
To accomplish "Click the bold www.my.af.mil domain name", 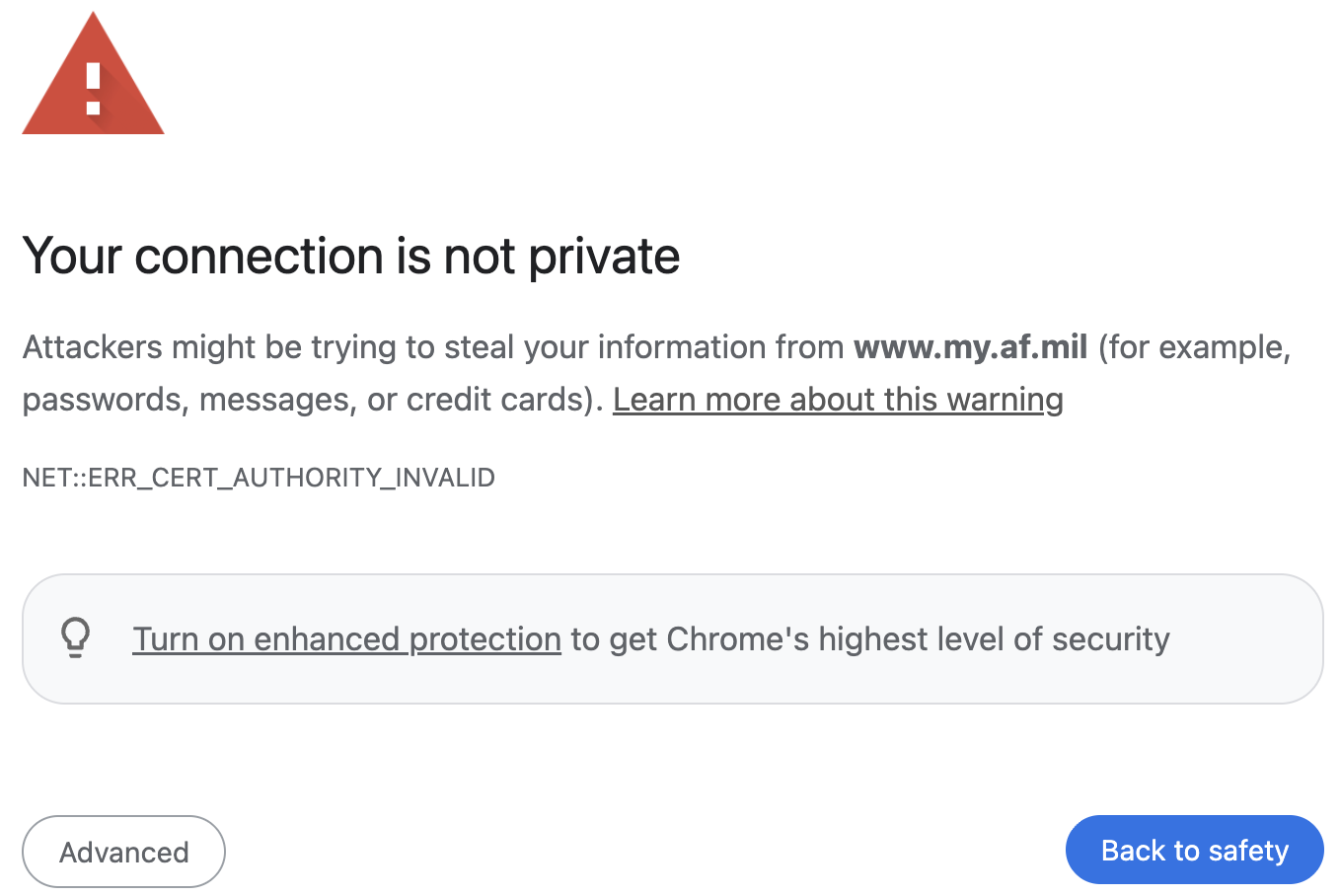I will [970, 347].
